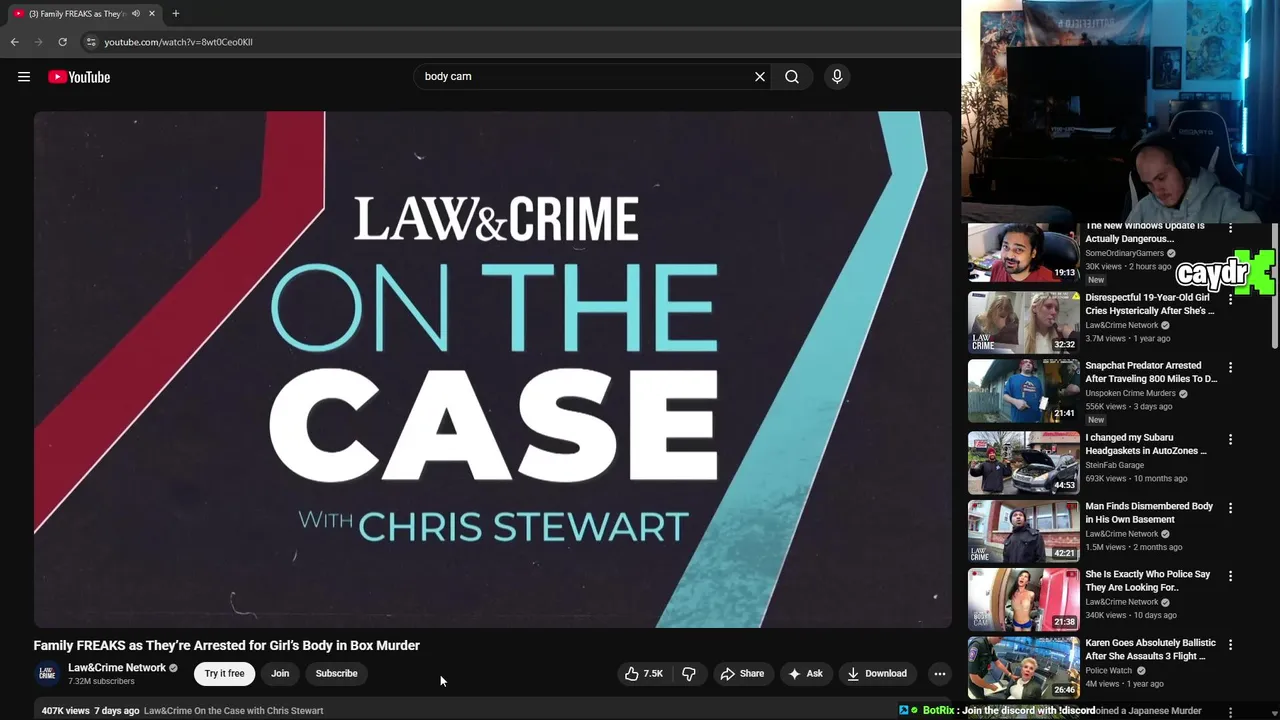Open the Ask AI button
1280x720 pixels.
[805, 673]
